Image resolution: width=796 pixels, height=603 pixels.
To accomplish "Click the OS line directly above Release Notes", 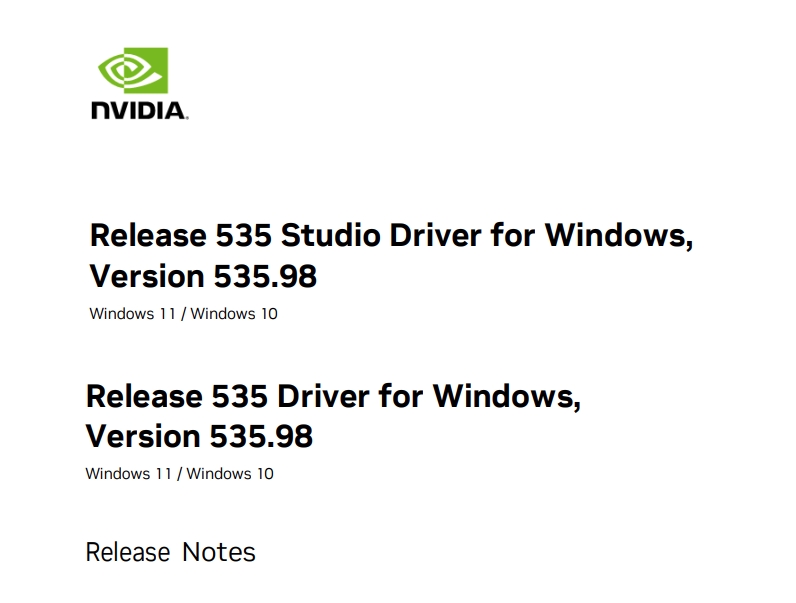I will click(179, 474).
